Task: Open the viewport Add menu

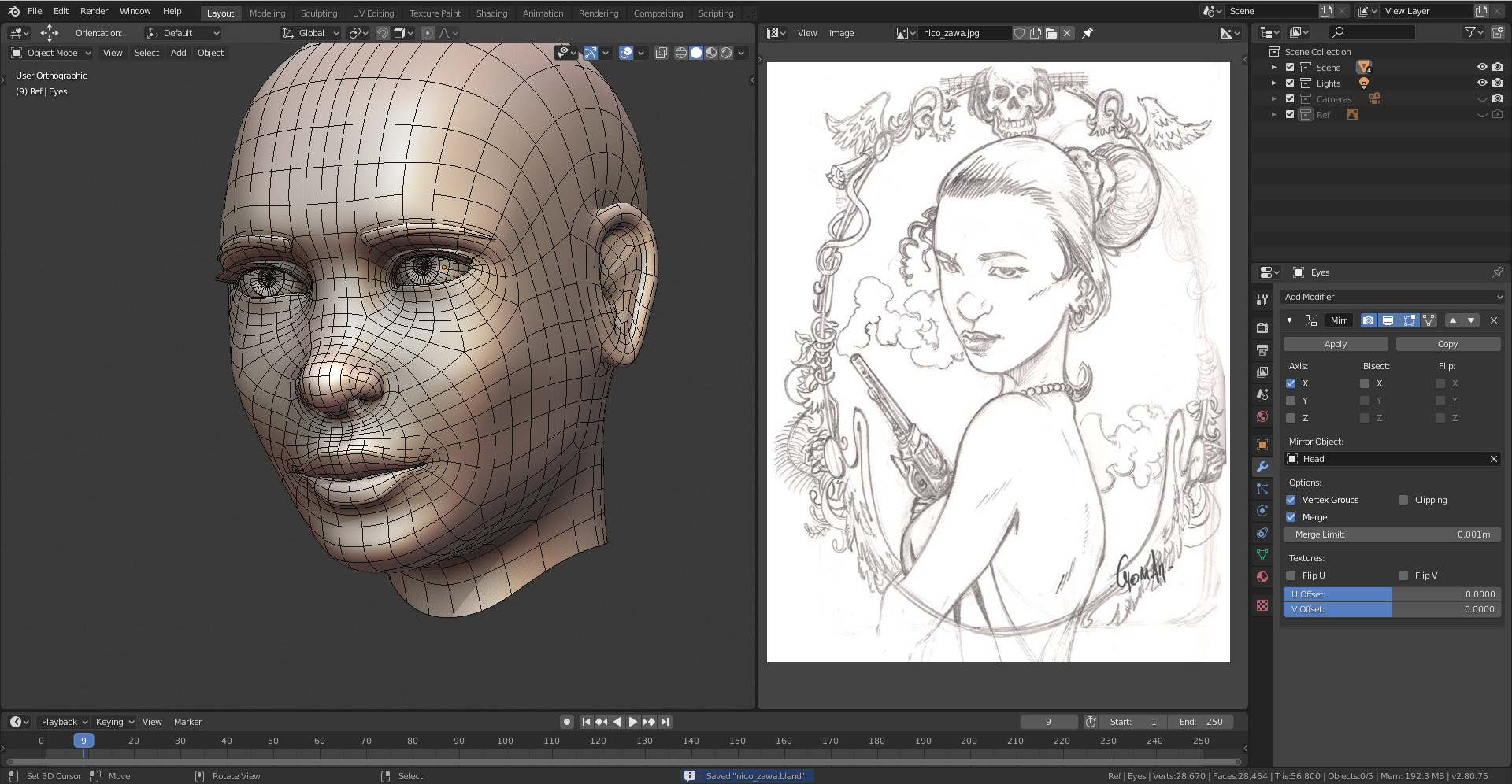Action: coord(179,53)
